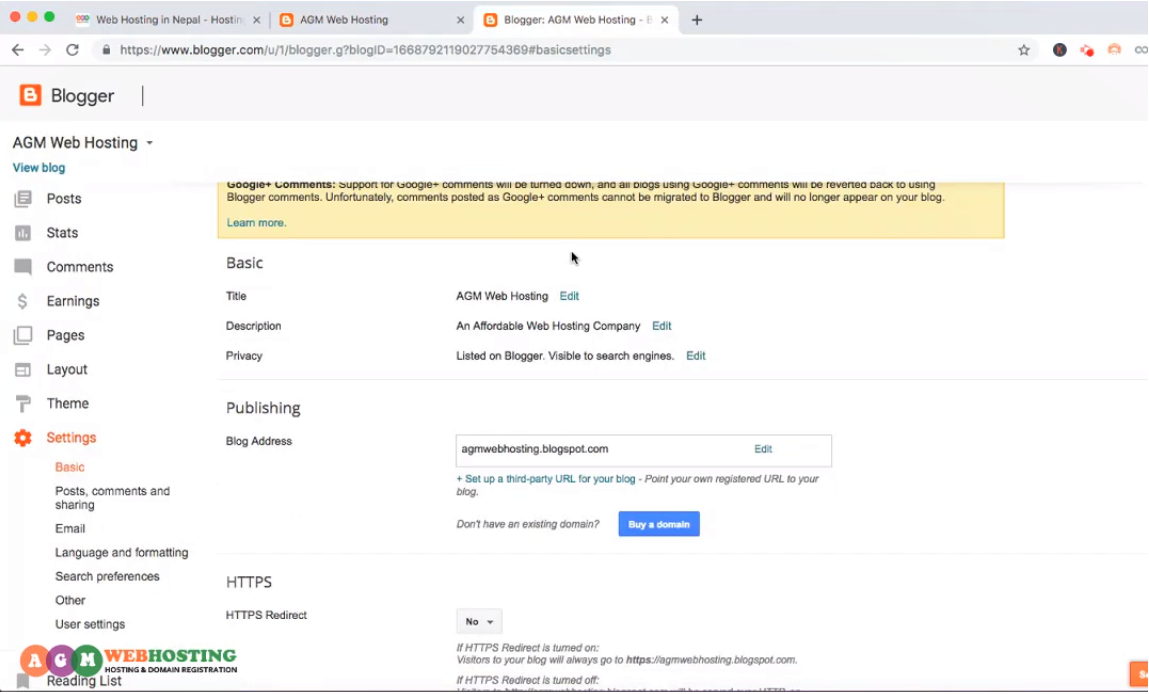Open the HTTPS Redirect dropdown
Image resolution: width=1149 pixels, height=694 pixels.
tap(478, 621)
